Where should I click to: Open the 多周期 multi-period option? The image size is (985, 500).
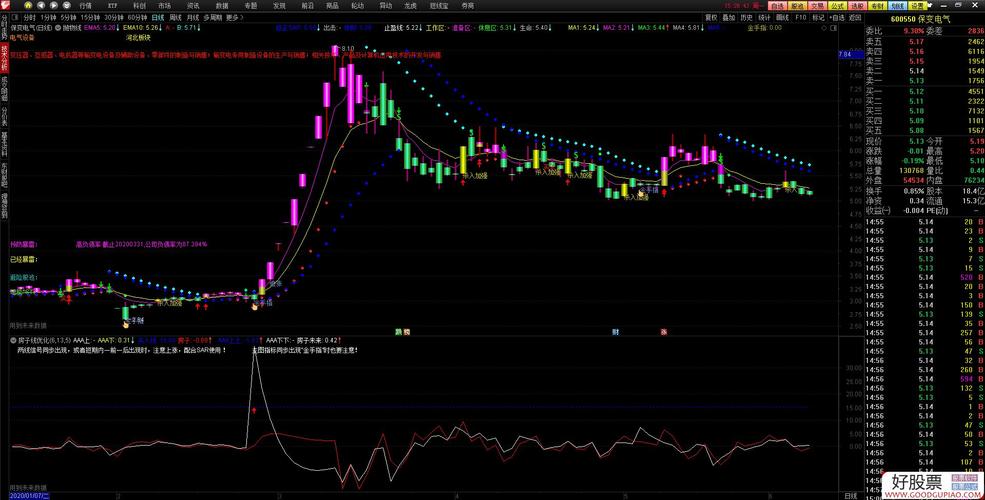coord(212,18)
